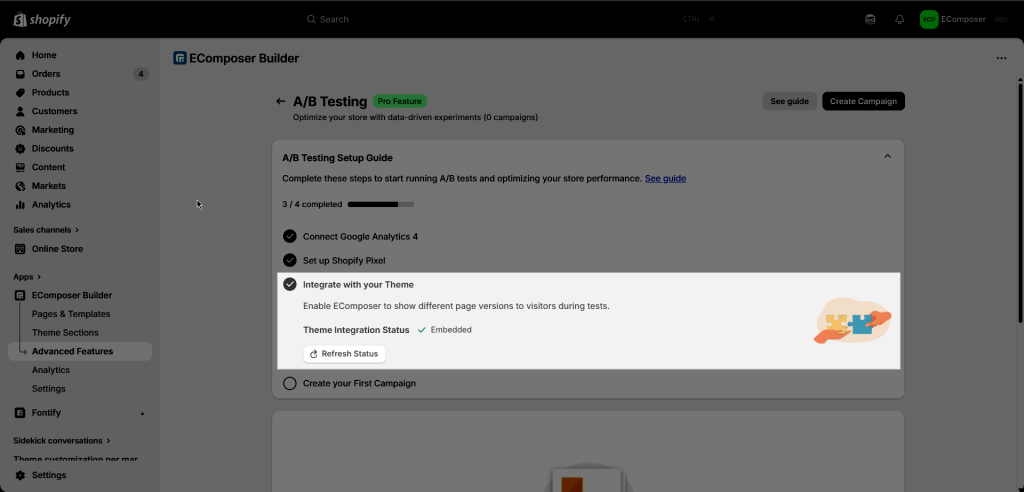The image size is (1024, 492).
Task: Expand the Apps section chevron
Action: point(39,277)
